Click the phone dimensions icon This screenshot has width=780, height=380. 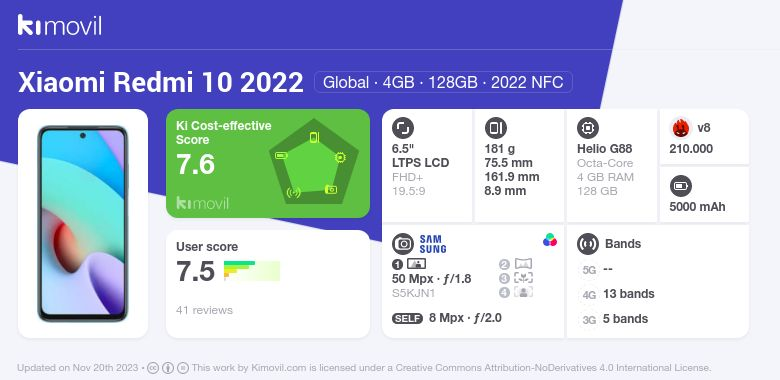pyautogui.click(x=495, y=128)
